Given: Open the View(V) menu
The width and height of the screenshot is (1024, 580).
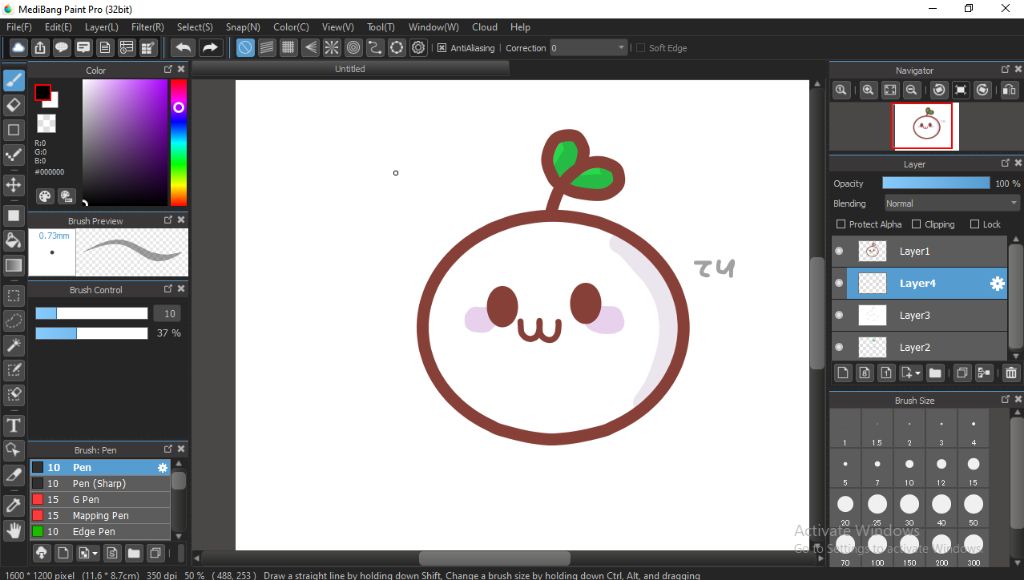Looking at the screenshot, I should pos(338,27).
